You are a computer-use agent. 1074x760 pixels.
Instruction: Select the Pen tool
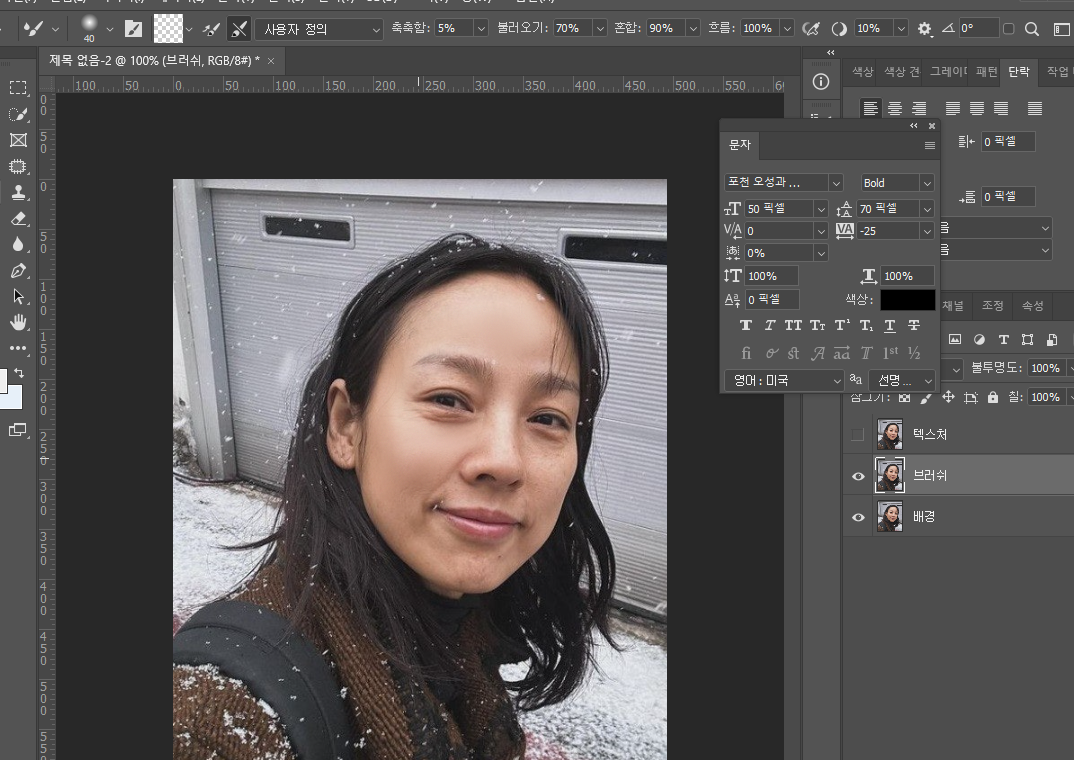pyautogui.click(x=20, y=271)
